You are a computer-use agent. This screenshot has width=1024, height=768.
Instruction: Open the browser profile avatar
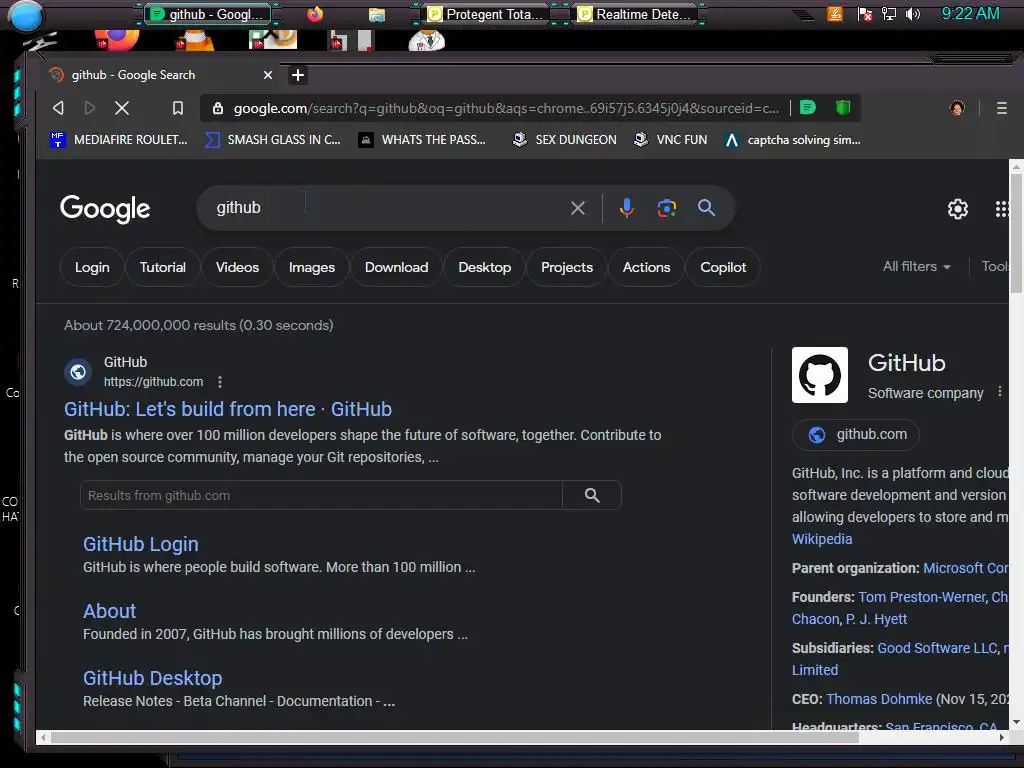(957, 108)
